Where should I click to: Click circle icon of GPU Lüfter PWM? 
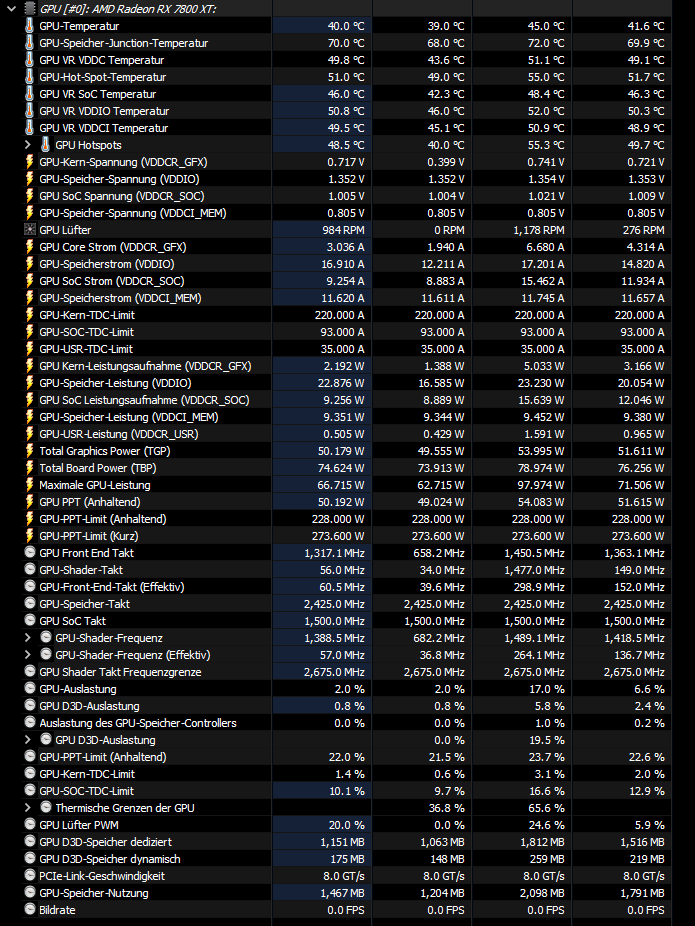click(30, 825)
